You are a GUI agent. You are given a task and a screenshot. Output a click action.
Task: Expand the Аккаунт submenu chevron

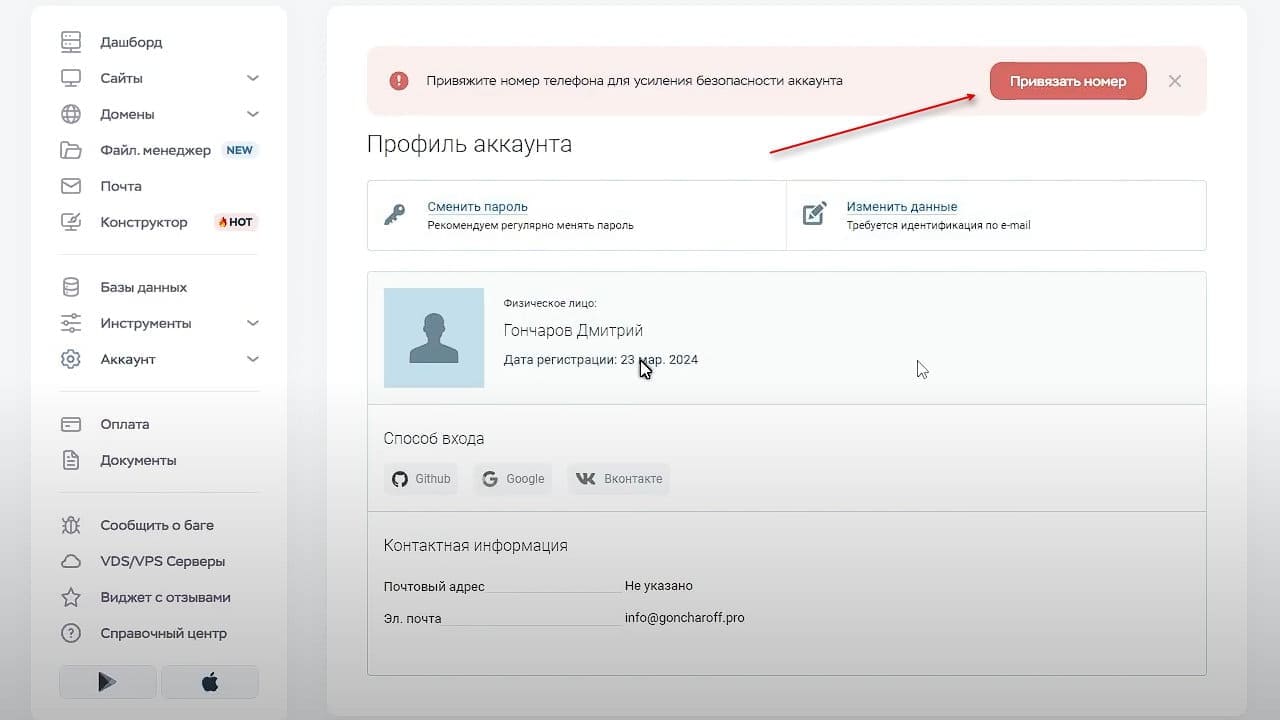(x=253, y=359)
